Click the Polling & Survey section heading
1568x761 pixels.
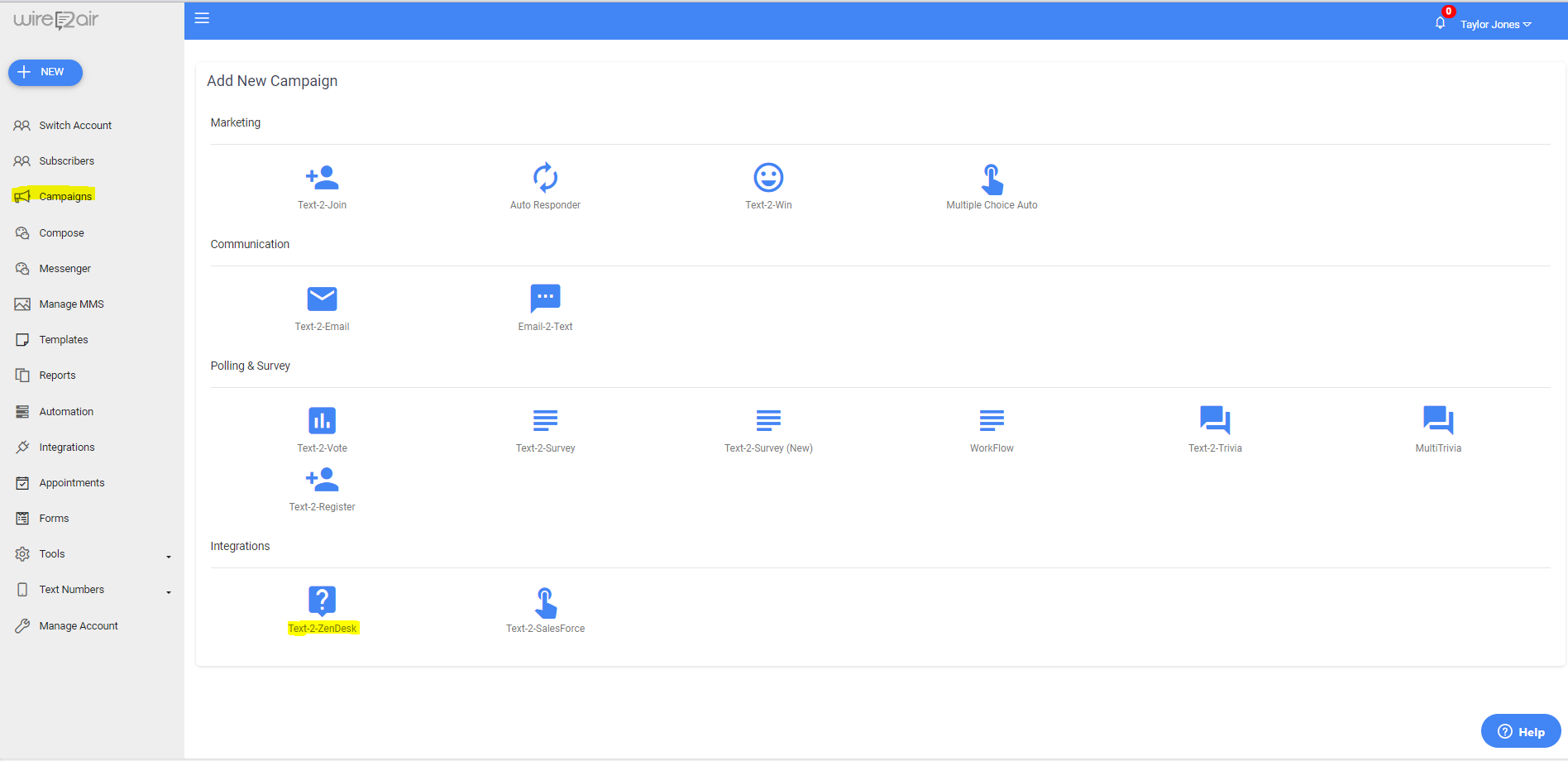[x=250, y=366]
